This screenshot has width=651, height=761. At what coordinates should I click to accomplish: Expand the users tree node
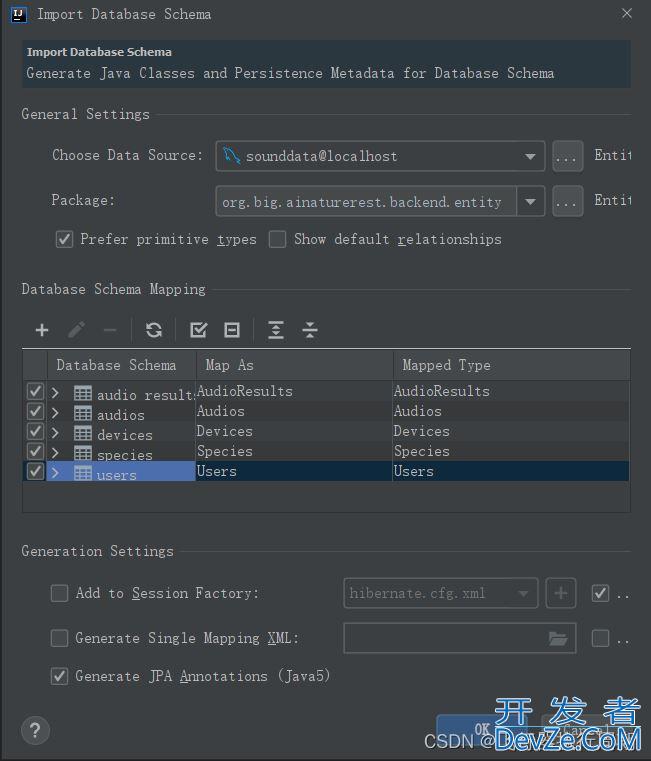[55, 472]
